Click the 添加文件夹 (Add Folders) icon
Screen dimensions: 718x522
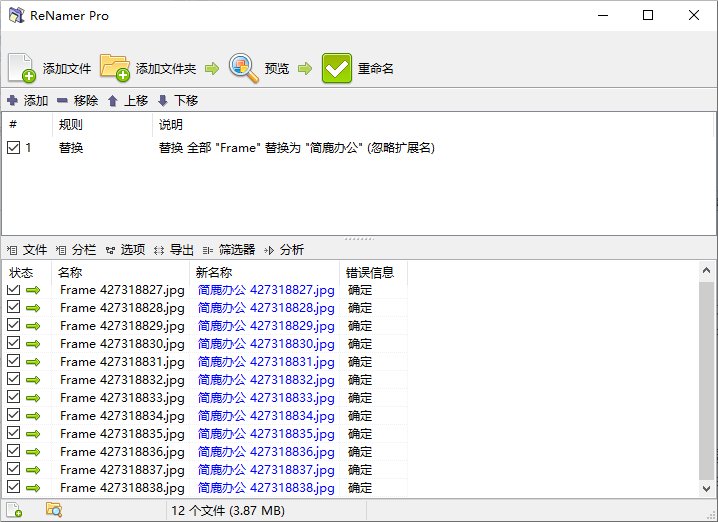(x=115, y=67)
